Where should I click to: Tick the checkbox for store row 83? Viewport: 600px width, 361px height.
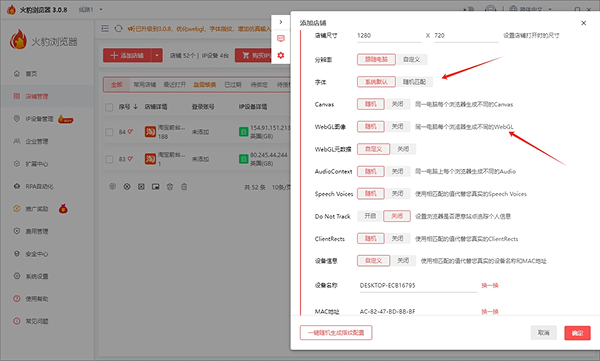pos(109,159)
